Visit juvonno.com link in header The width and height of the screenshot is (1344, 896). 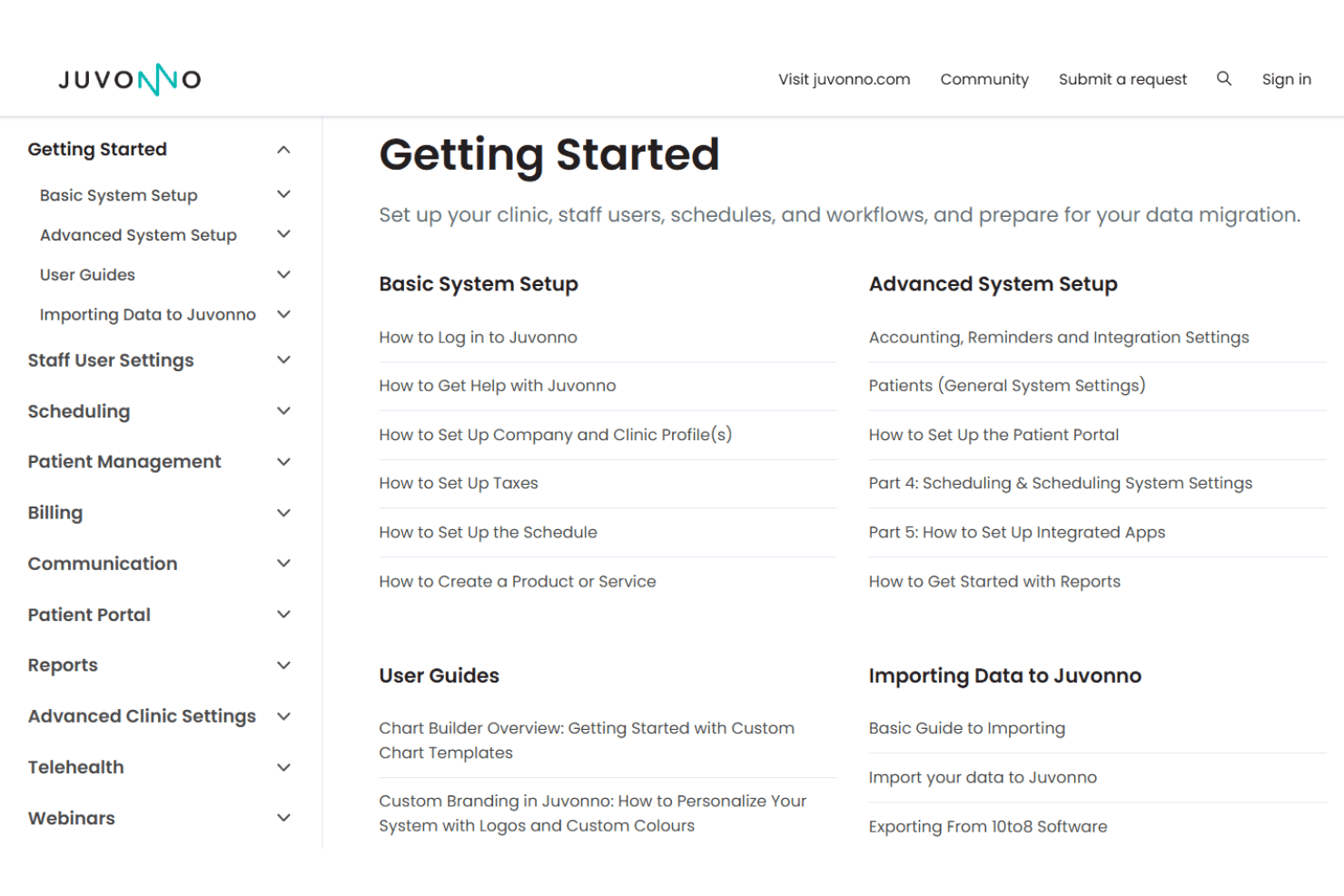844,79
